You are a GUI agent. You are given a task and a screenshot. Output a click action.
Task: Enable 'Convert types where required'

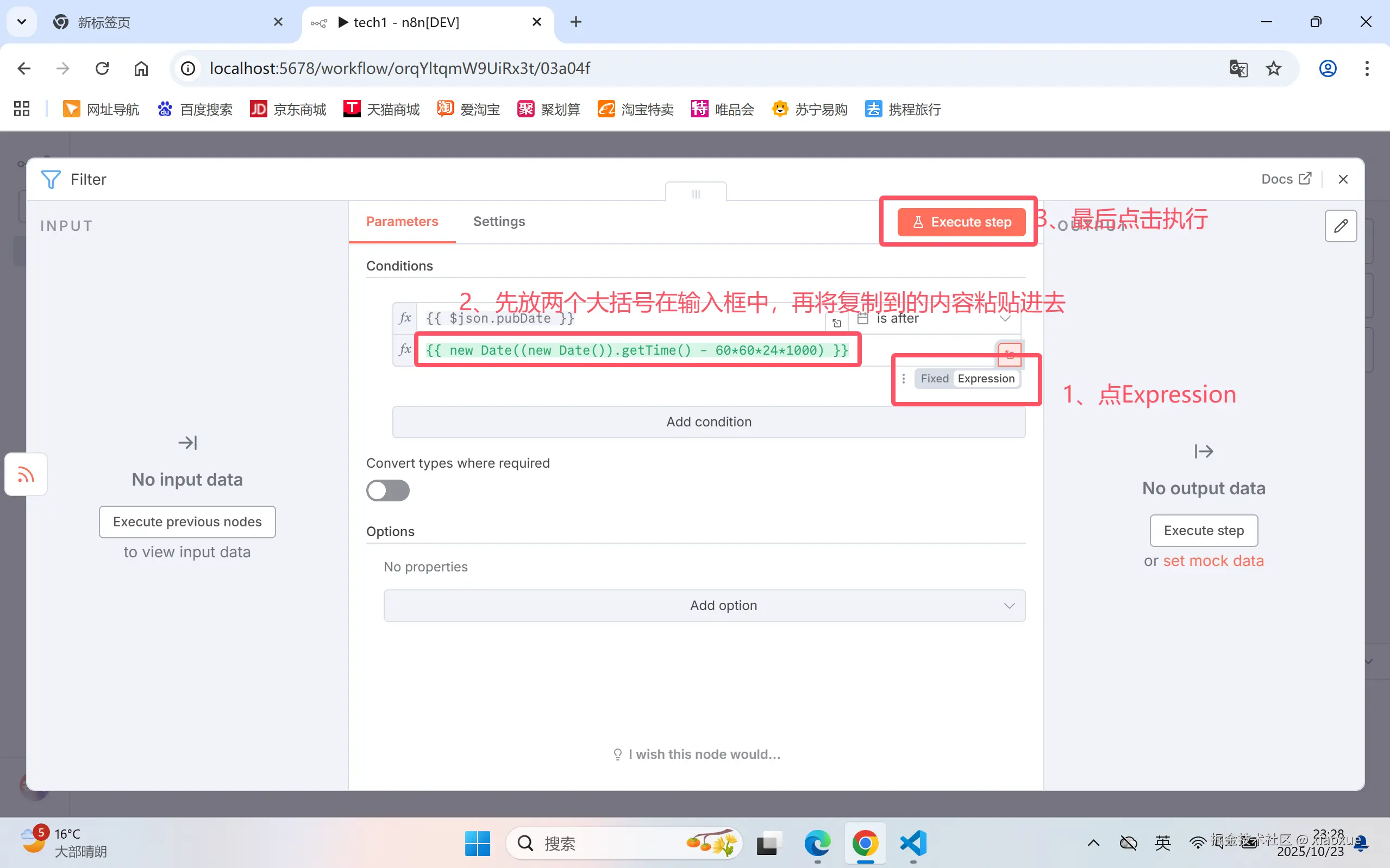click(x=388, y=490)
